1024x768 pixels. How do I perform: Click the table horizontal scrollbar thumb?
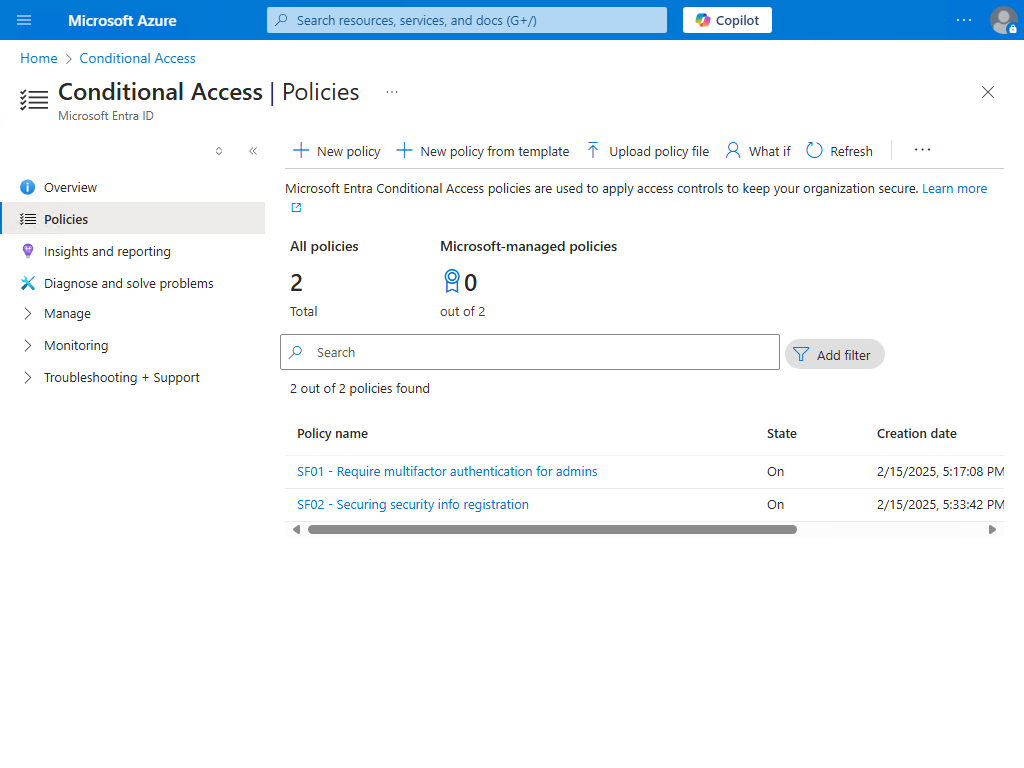[x=552, y=530]
